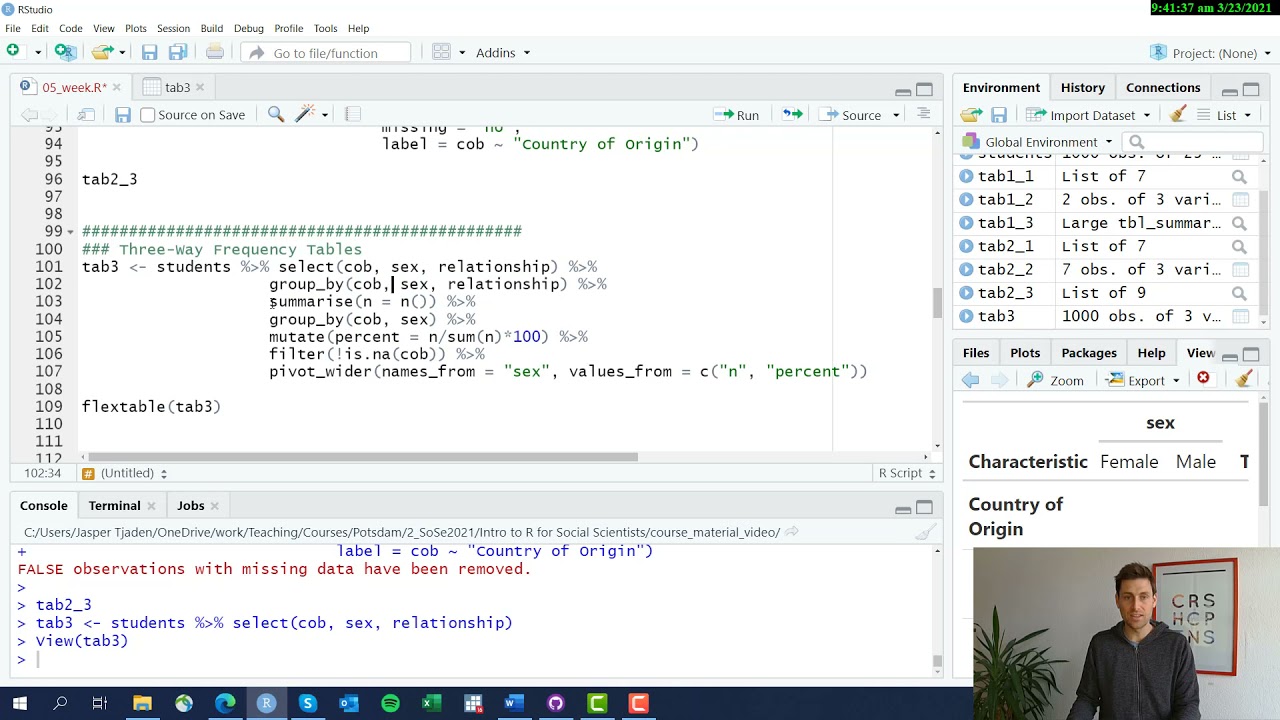The width and height of the screenshot is (1280, 720).
Task: Open the Jobs tab
Action: [x=190, y=506]
